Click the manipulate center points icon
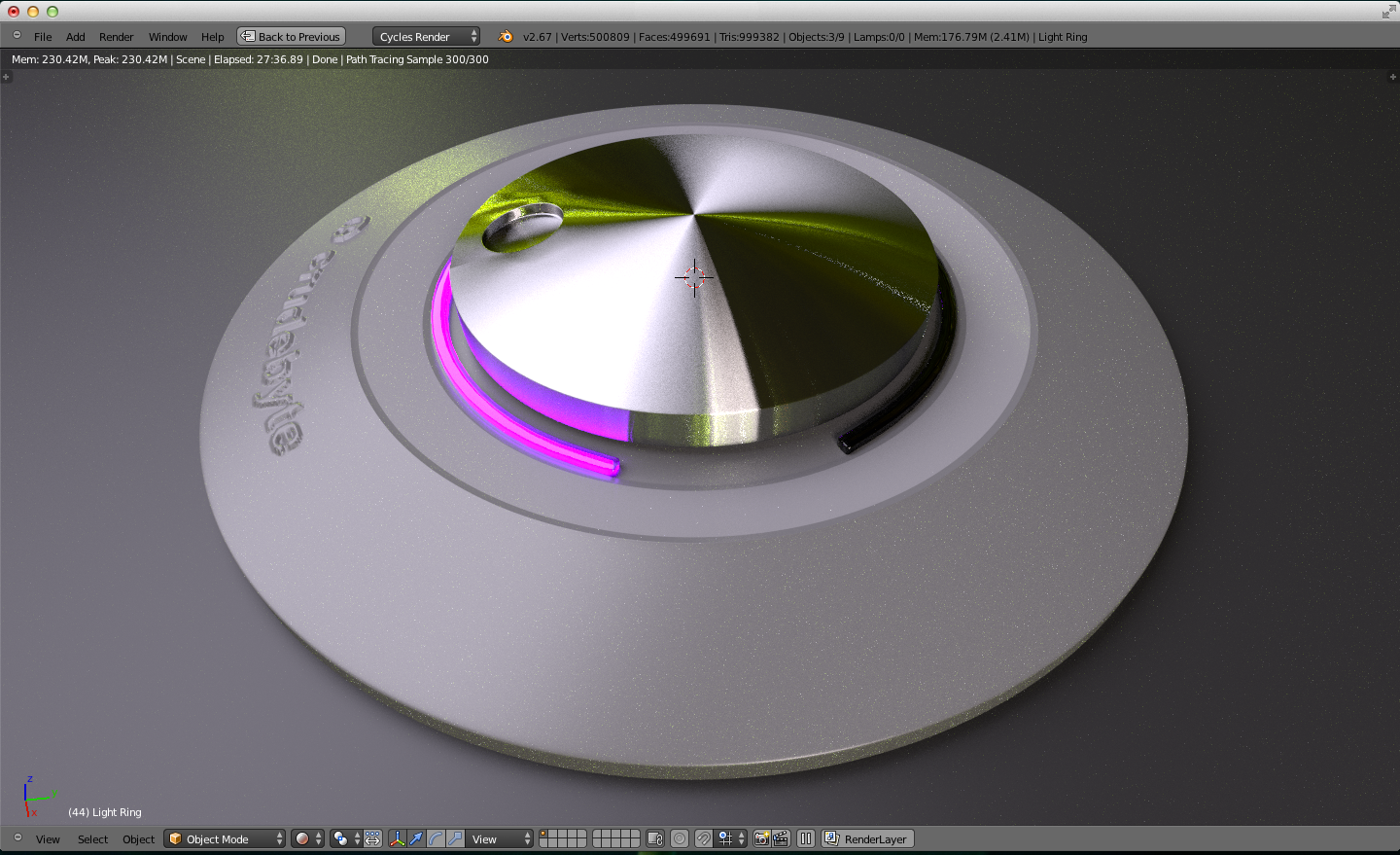The width and height of the screenshot is (1400, 855). (372, 838)
